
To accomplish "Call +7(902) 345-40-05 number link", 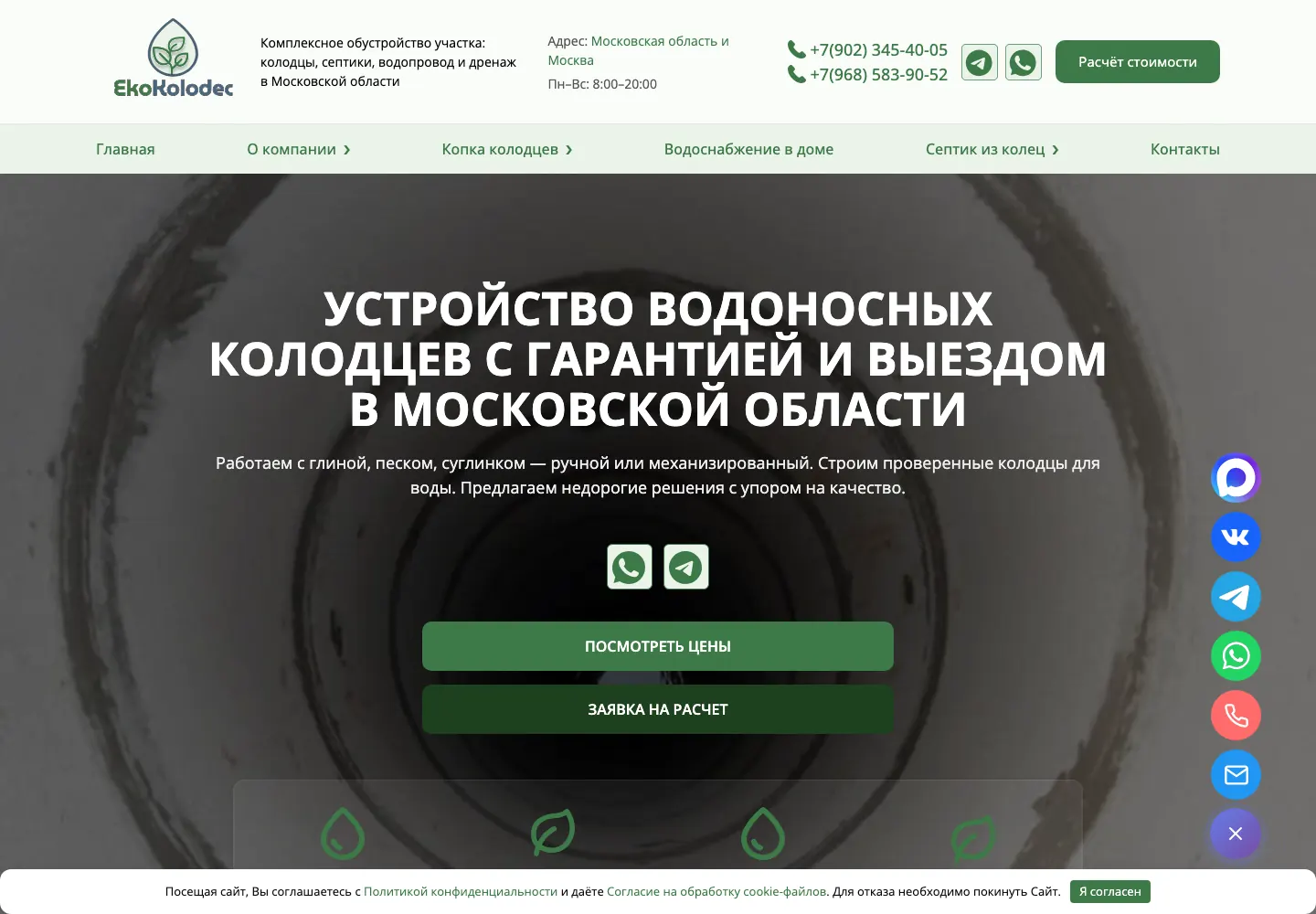I will (x=878, y=49).
